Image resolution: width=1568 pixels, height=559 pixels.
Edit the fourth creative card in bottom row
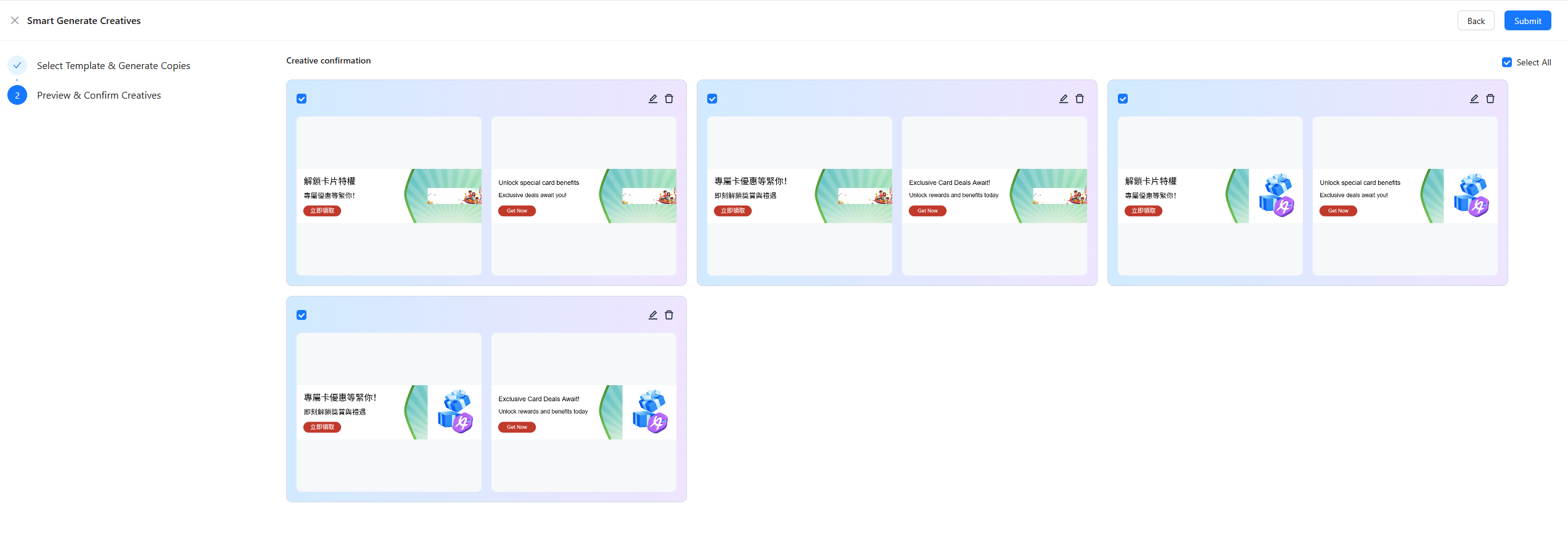[x=653, y=315]
